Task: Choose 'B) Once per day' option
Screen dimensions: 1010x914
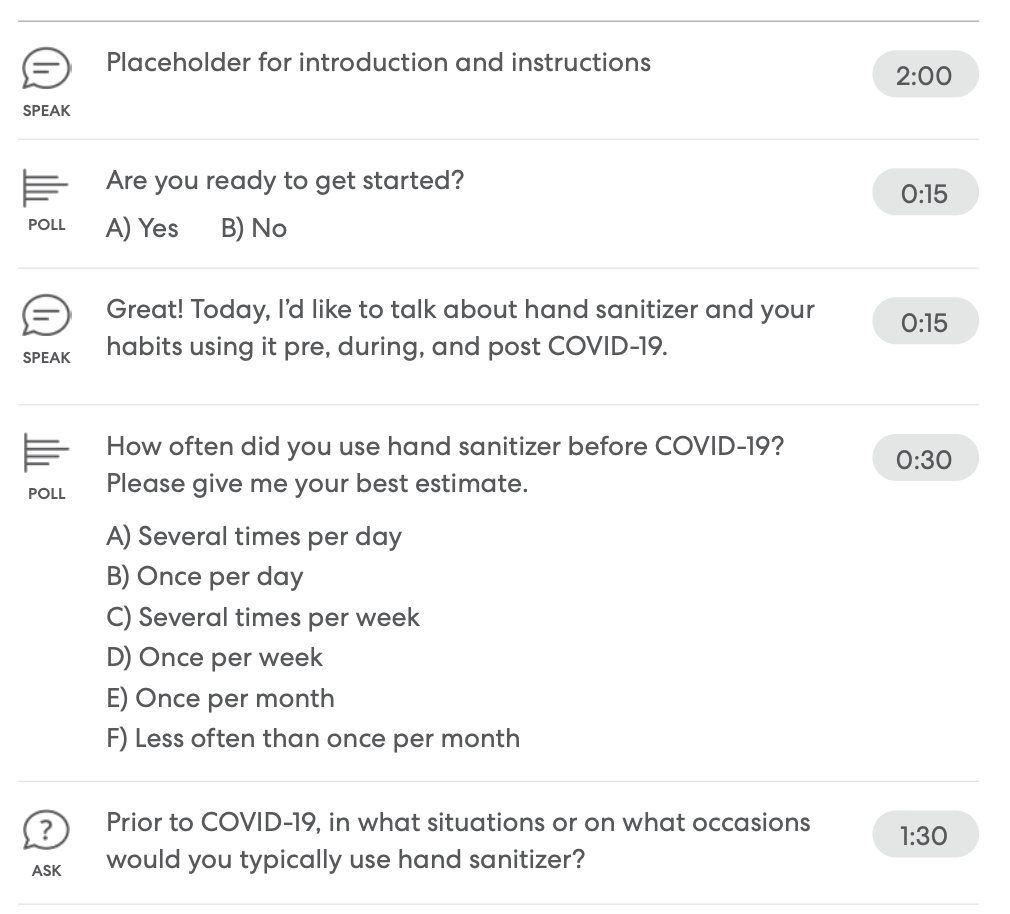Action: [205, 577]
